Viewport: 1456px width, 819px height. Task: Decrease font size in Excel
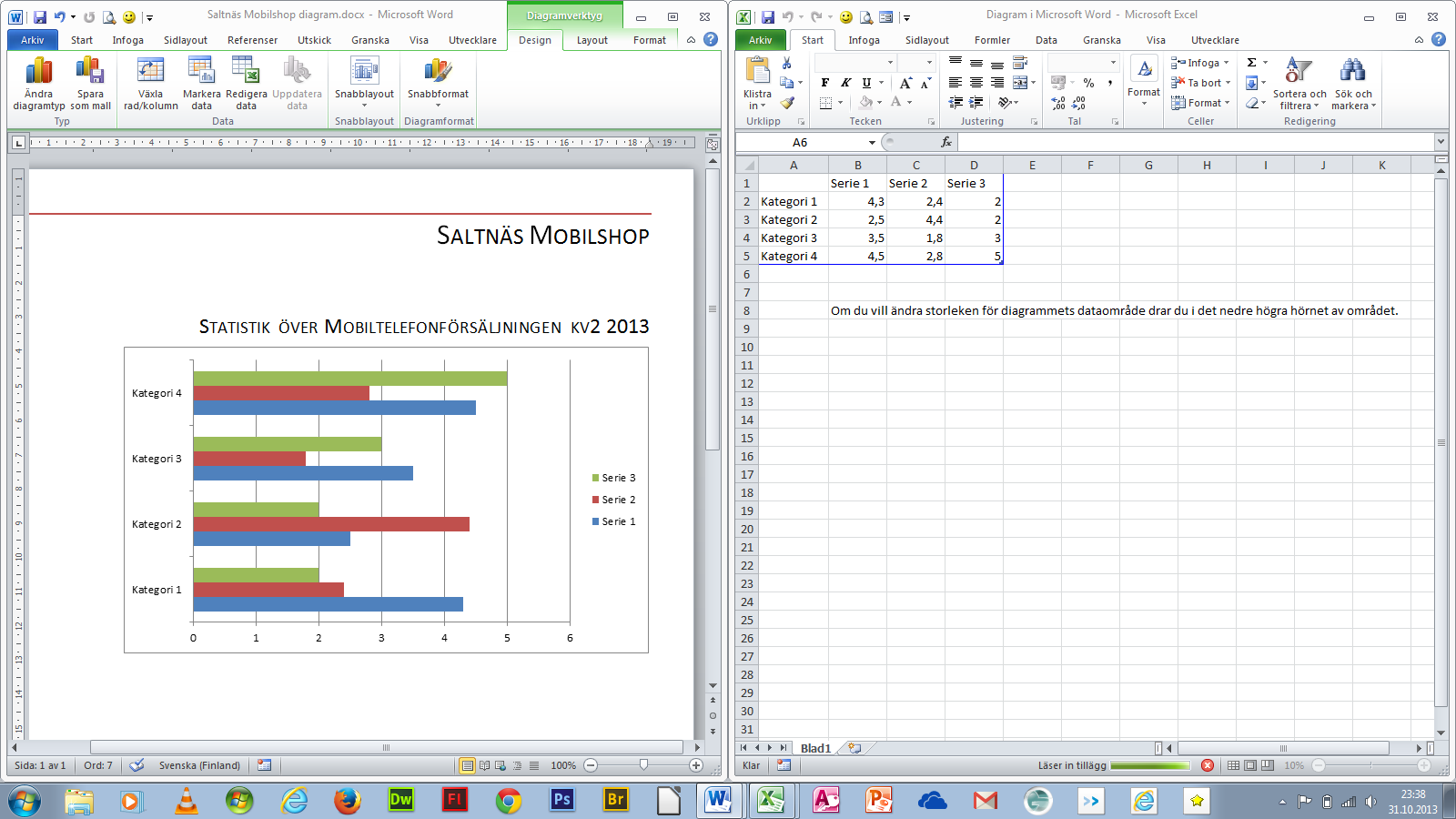tap(925, 83)
